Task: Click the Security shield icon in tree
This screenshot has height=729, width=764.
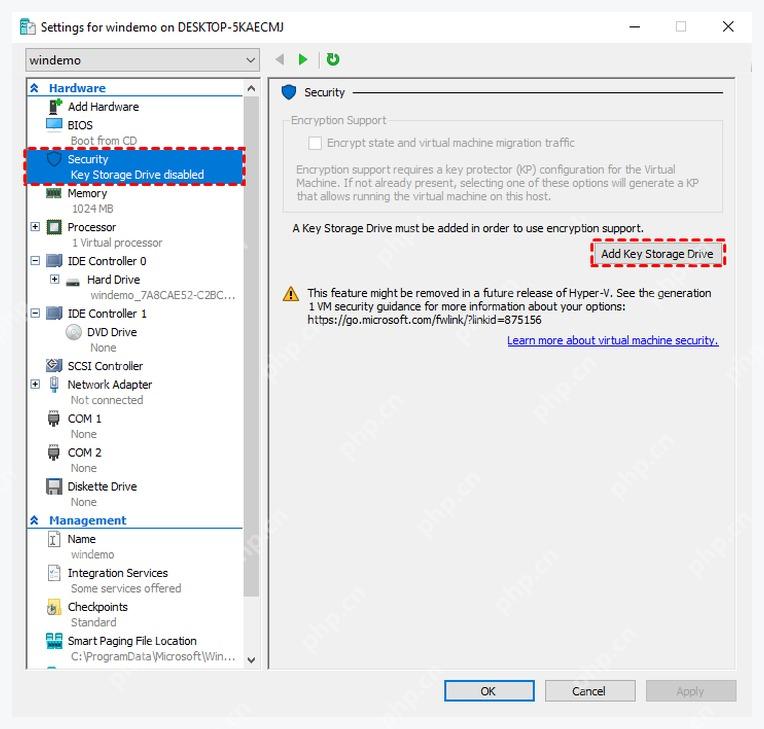Action: pos(54,159)
